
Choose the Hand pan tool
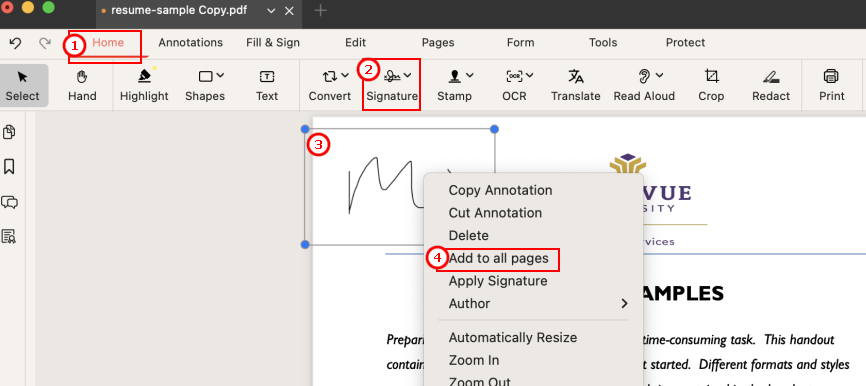coord(82,86)
